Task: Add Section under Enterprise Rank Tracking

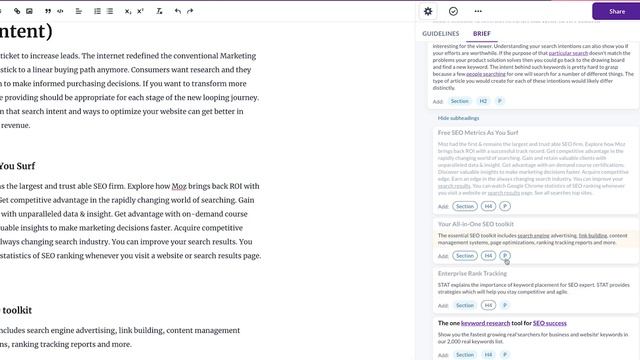Action: pyautogui.click(x=465, y=305)
